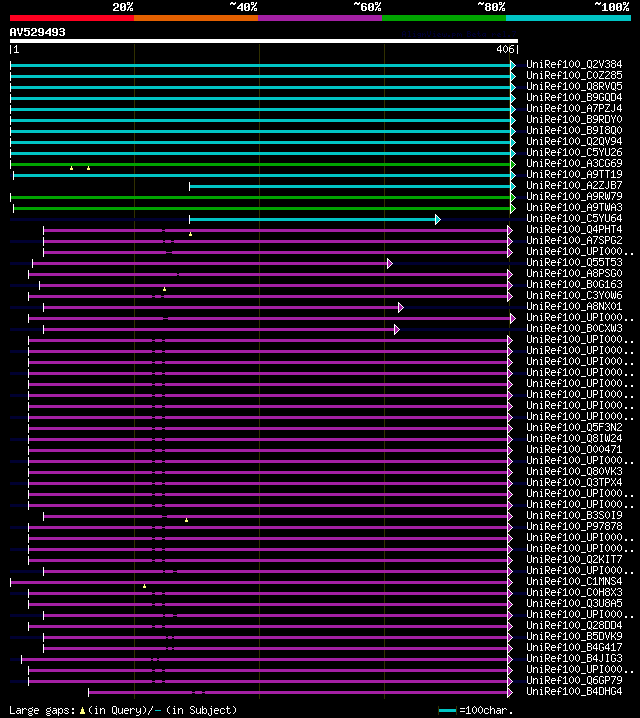
Task: Select hit label UniRef100_B9GQD4
Action: coord(574,98)
